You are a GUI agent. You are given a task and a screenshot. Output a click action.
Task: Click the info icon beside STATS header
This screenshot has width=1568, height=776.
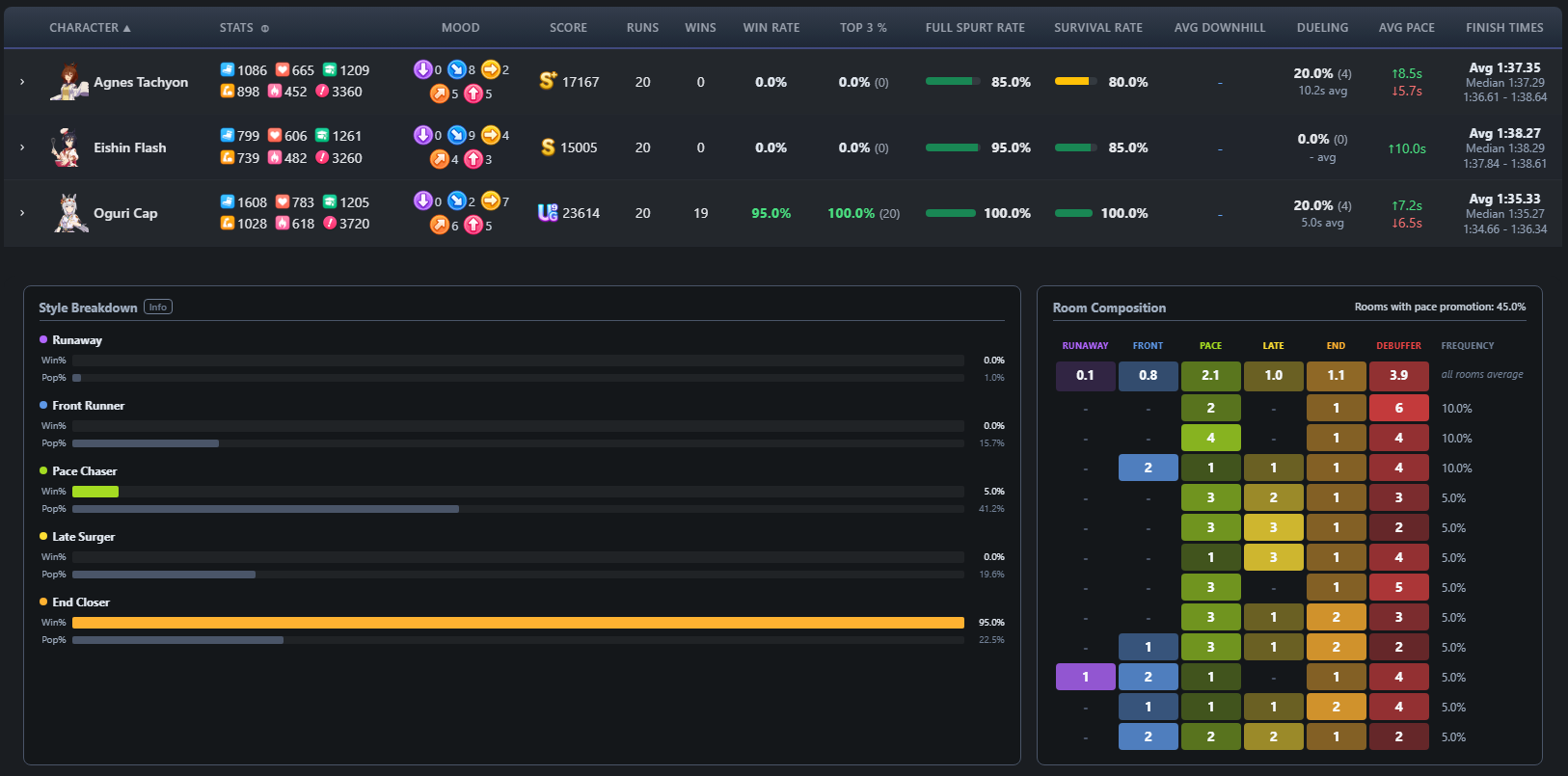[x=265, y=29]
